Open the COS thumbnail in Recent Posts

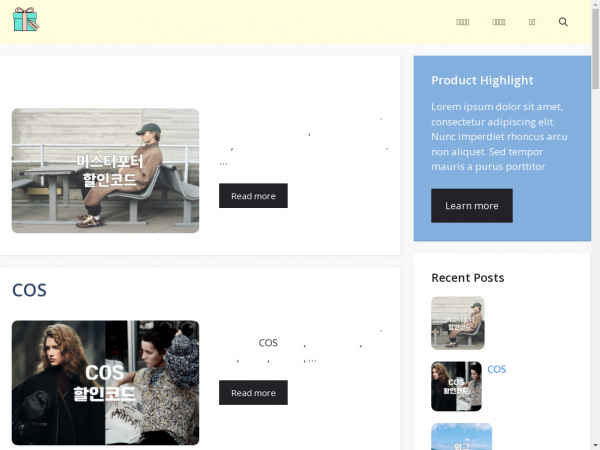[456, 386]
